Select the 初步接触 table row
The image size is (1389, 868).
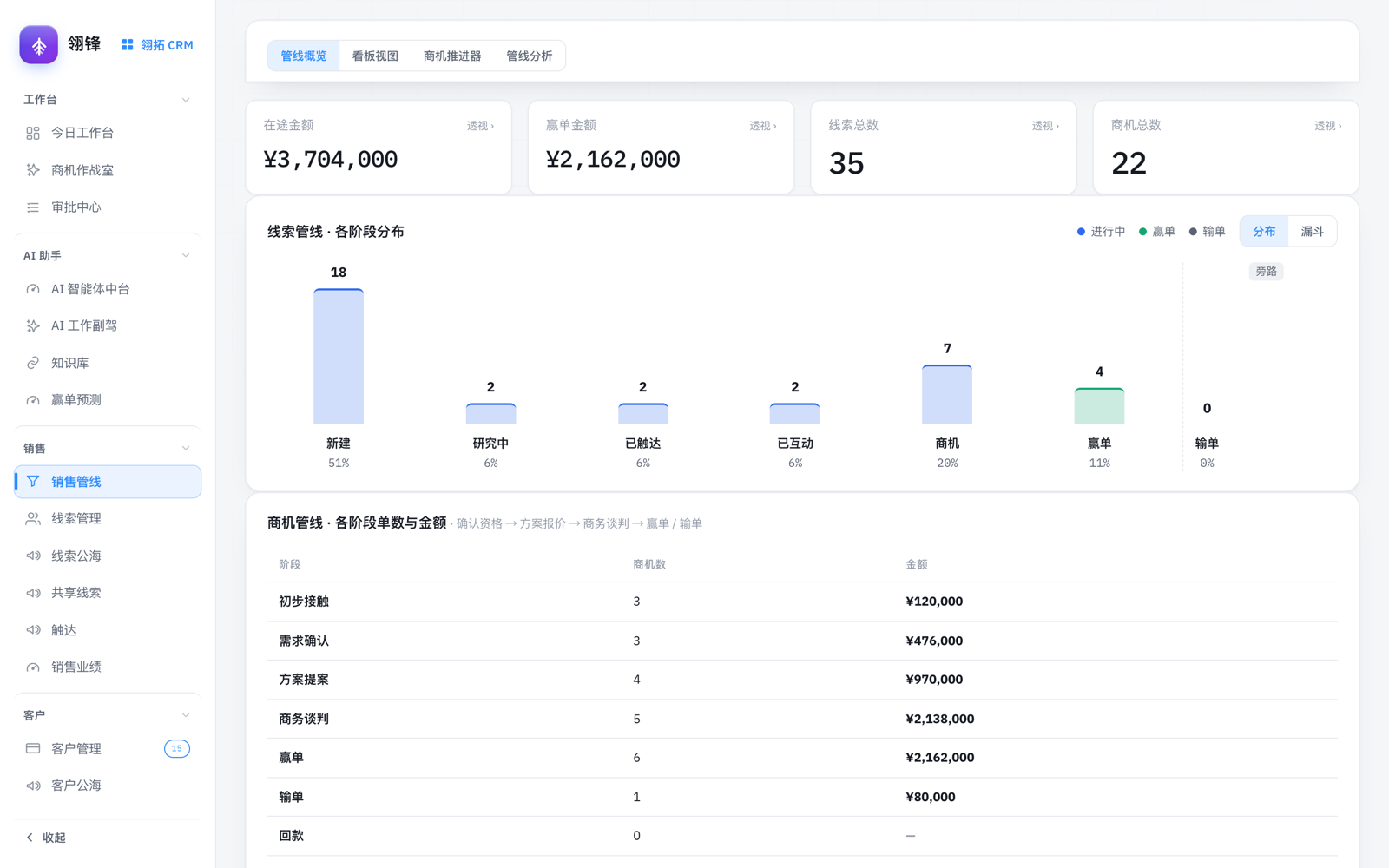(802, 602)
